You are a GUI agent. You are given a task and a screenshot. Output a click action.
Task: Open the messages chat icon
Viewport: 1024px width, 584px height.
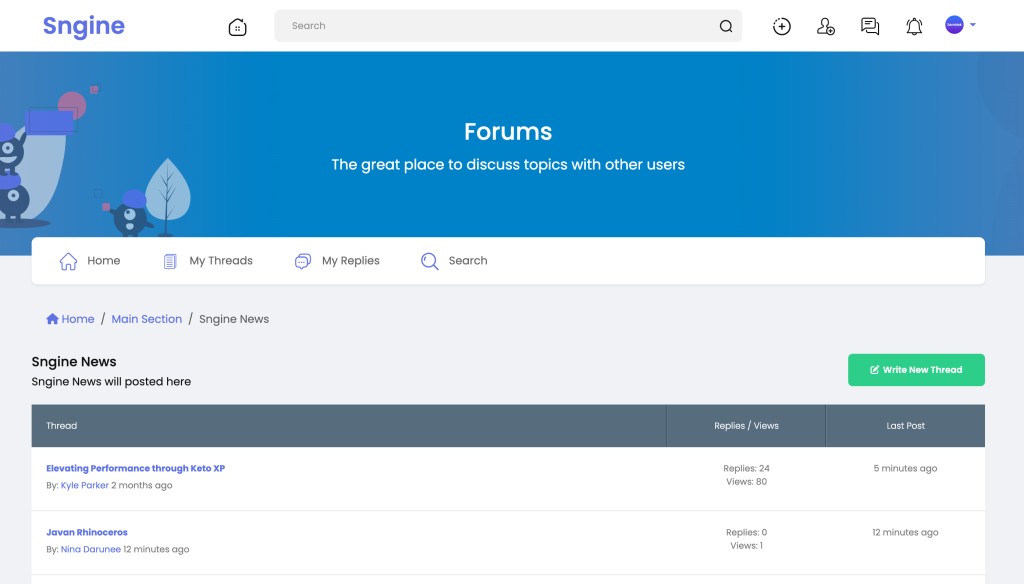coord(870,26)
